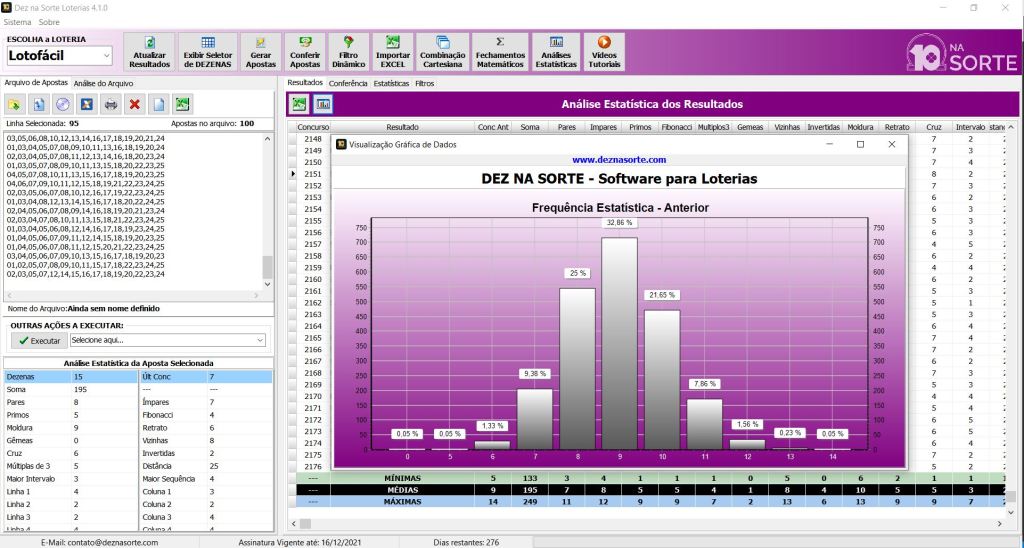
Task: Open the www.deznasorte.com link
Action: click(x=618, y=159)
